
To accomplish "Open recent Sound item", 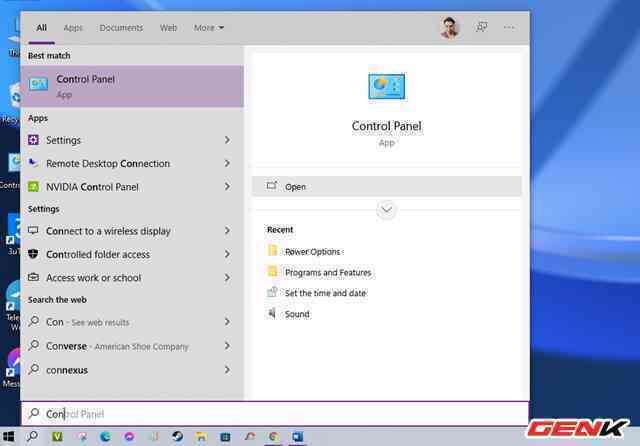I will click(288, 314).
